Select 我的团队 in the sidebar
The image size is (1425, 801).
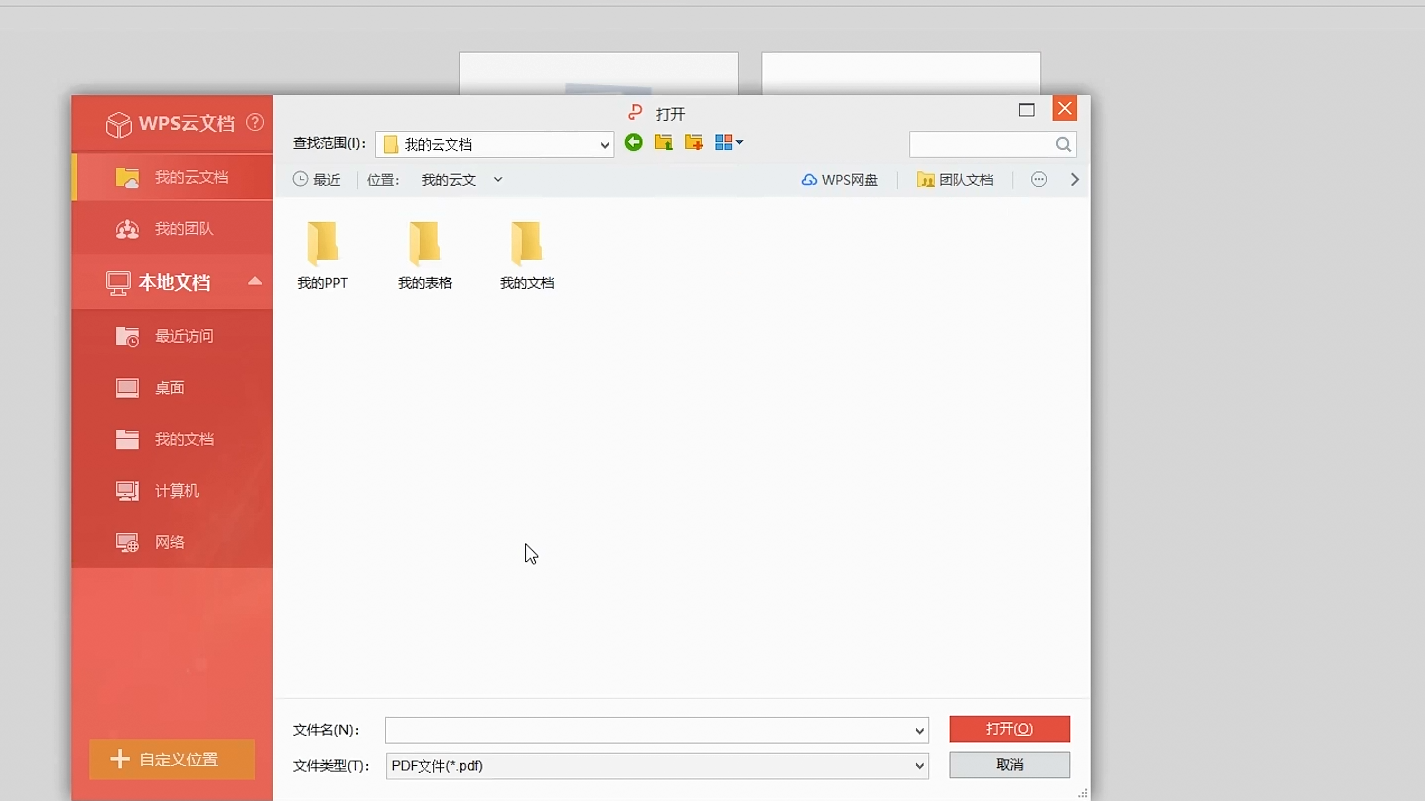coord(172,229)
